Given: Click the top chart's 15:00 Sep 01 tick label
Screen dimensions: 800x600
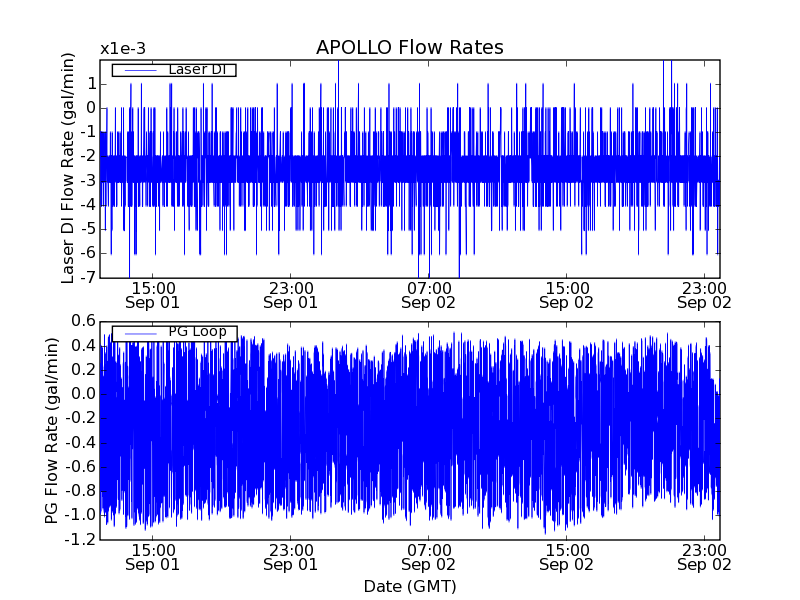Looking at the screenshot, I should [153, 296].
